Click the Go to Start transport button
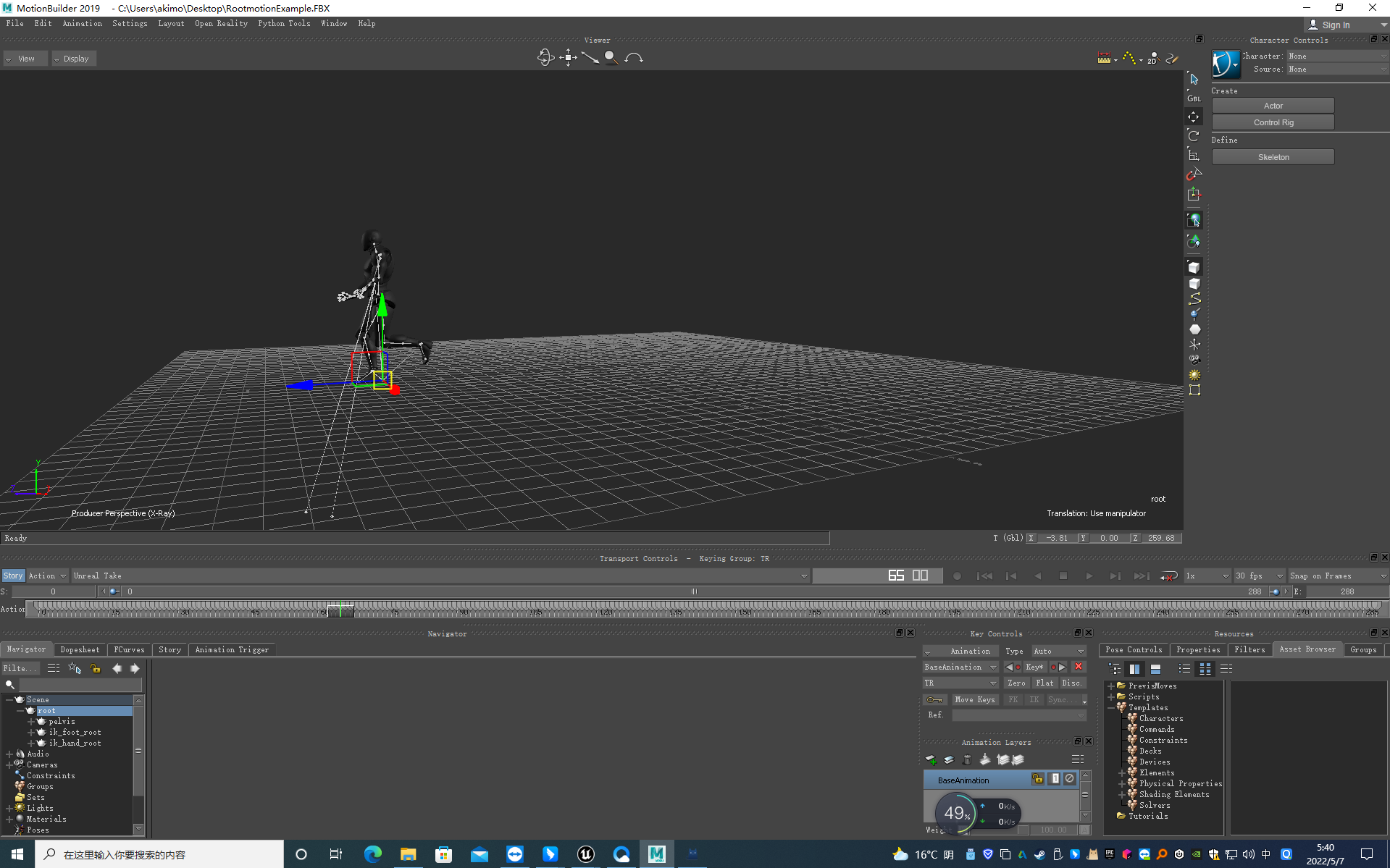Screen dimensions: 1390x868 pyautogui.click(x=984, y=576)
